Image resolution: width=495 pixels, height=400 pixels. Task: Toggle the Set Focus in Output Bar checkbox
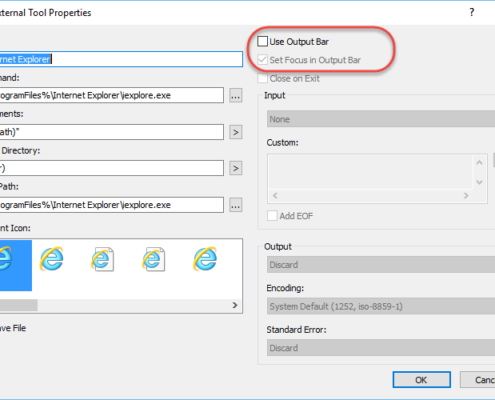[x=262, y=60]
